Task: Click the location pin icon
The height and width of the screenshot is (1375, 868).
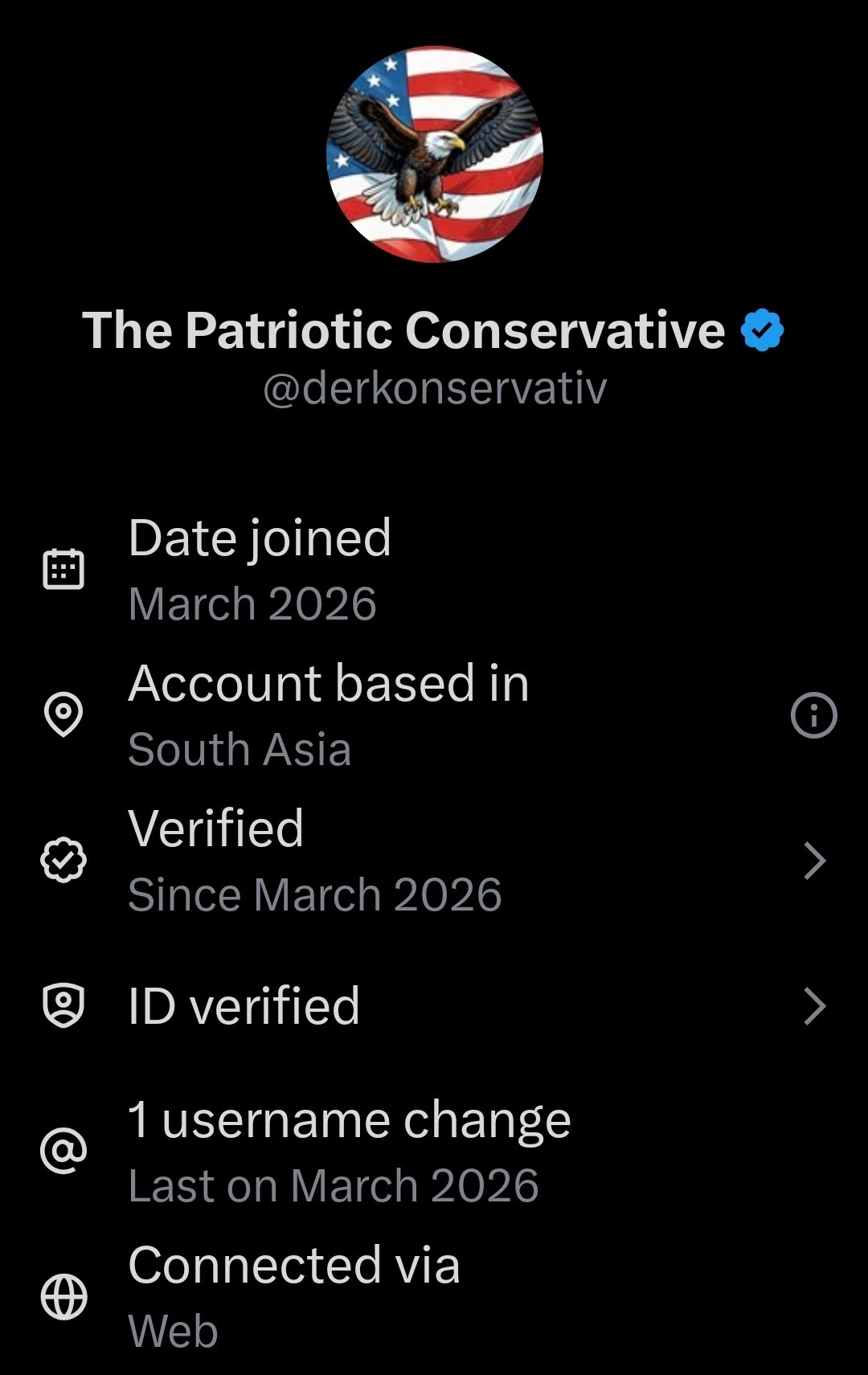Action: tap(63, 714)
